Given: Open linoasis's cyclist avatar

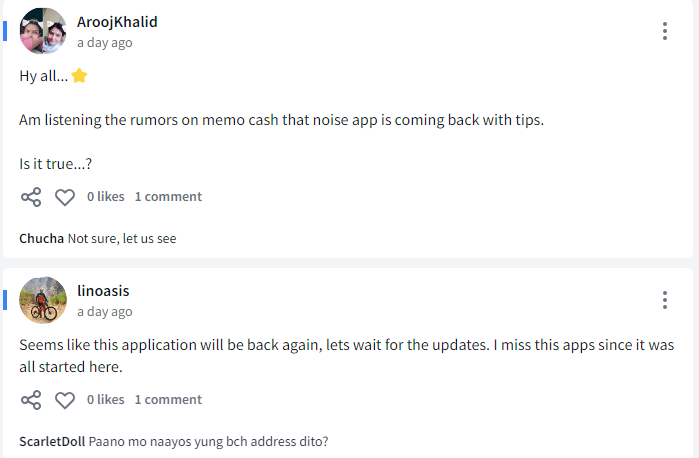Looking at the screenshot, I should 43,300.
